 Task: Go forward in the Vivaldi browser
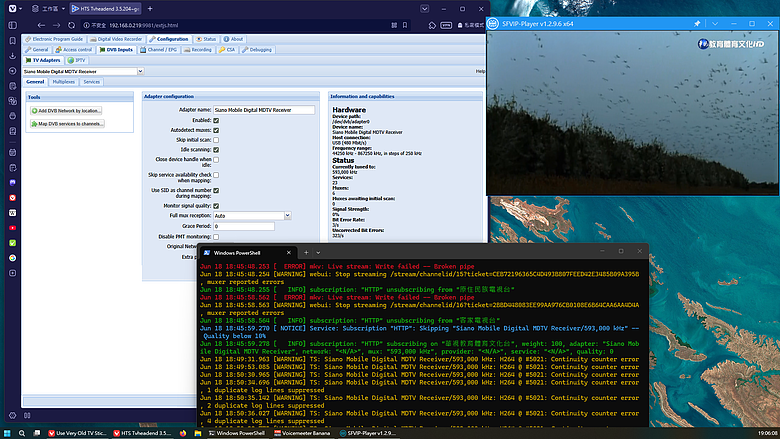click(56, 25)
